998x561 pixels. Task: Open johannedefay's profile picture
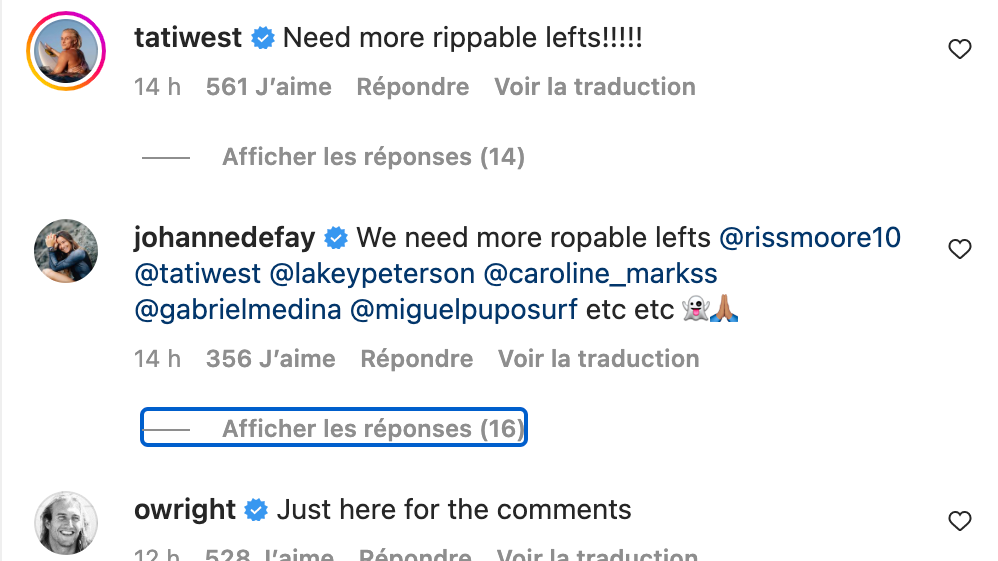tap(67, 251)
